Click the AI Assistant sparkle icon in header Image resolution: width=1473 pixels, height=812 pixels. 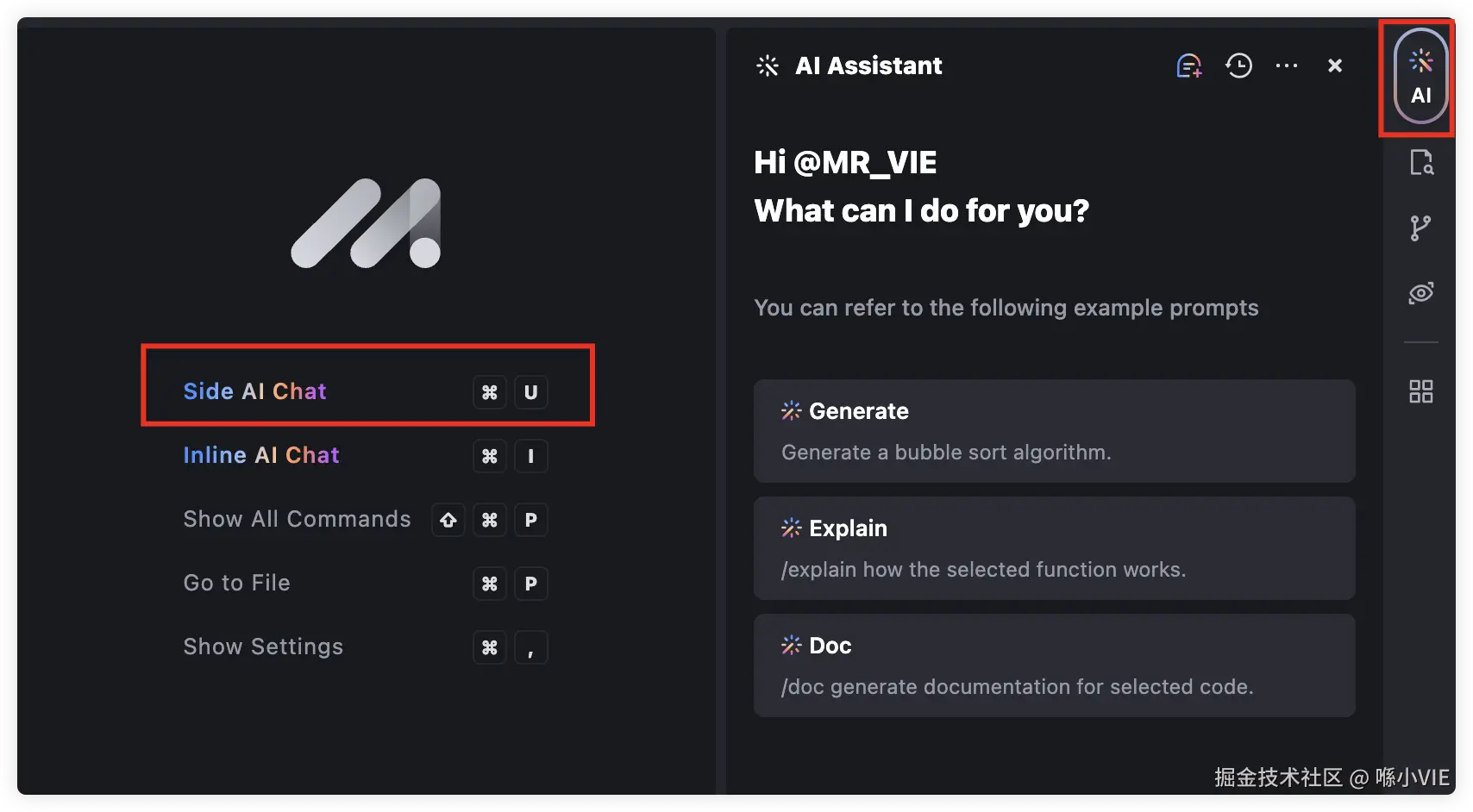(767, 66)
